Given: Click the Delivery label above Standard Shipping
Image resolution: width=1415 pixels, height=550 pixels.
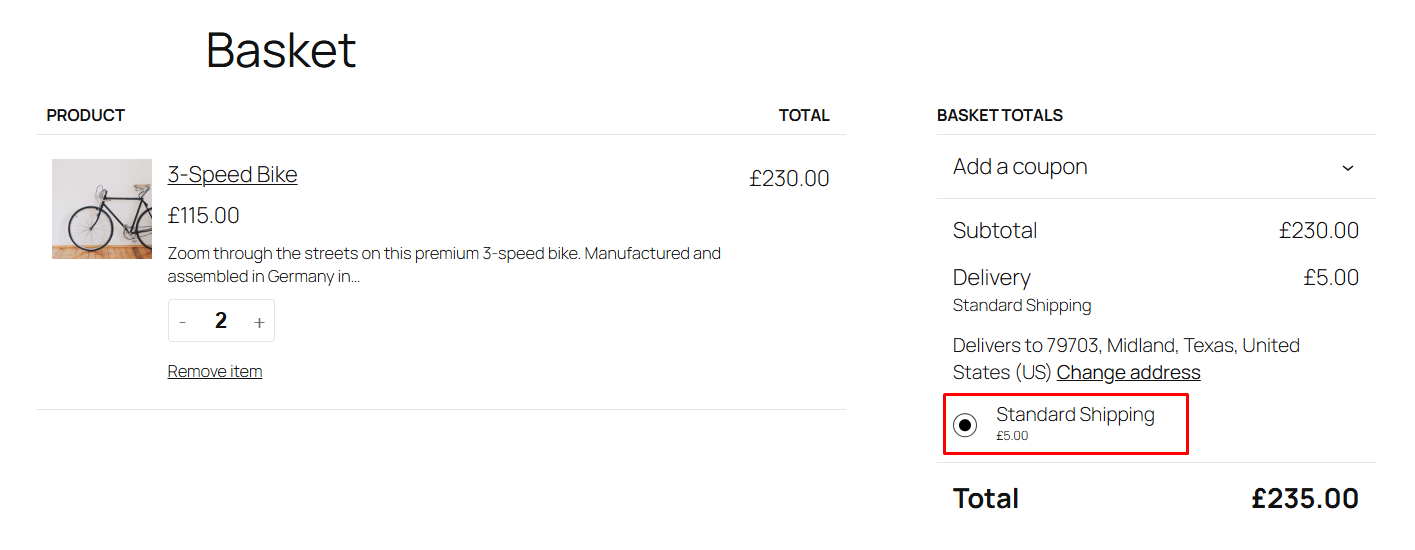Looking at the screenshot, I should click(991, 277).
